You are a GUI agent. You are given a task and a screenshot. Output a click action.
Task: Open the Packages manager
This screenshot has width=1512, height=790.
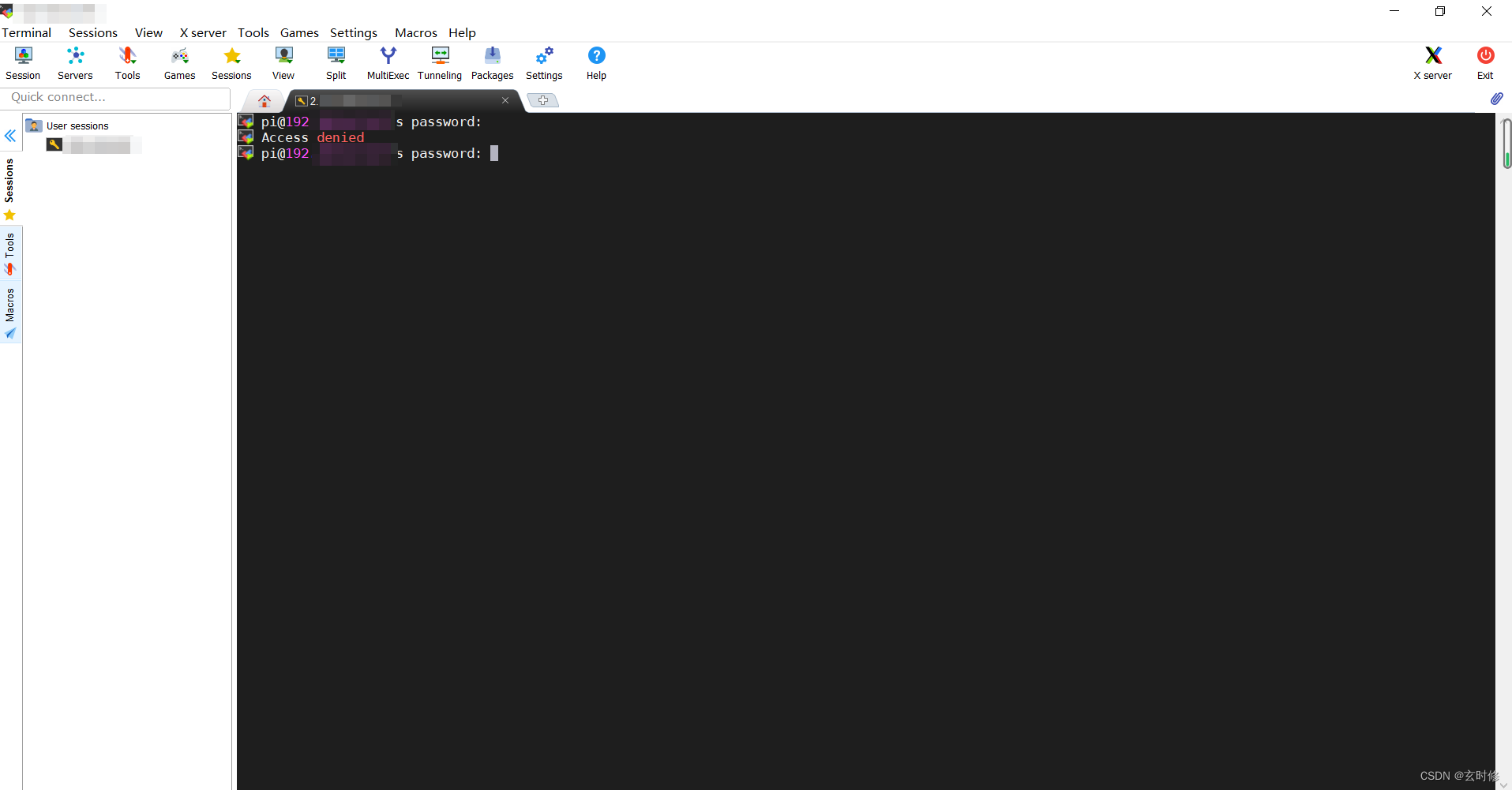click(492, 62)
